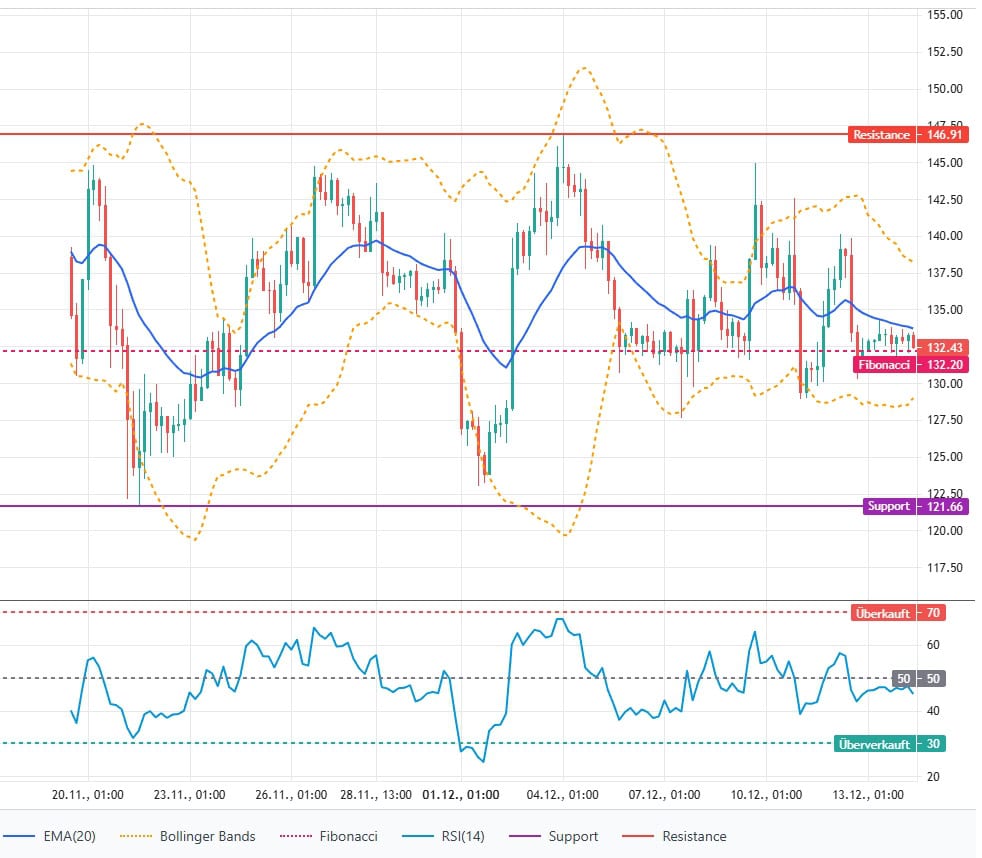Screen dimensions: 982x858
Task: Click the 155.00 price axis label
Action: click(x=944, y=15)
